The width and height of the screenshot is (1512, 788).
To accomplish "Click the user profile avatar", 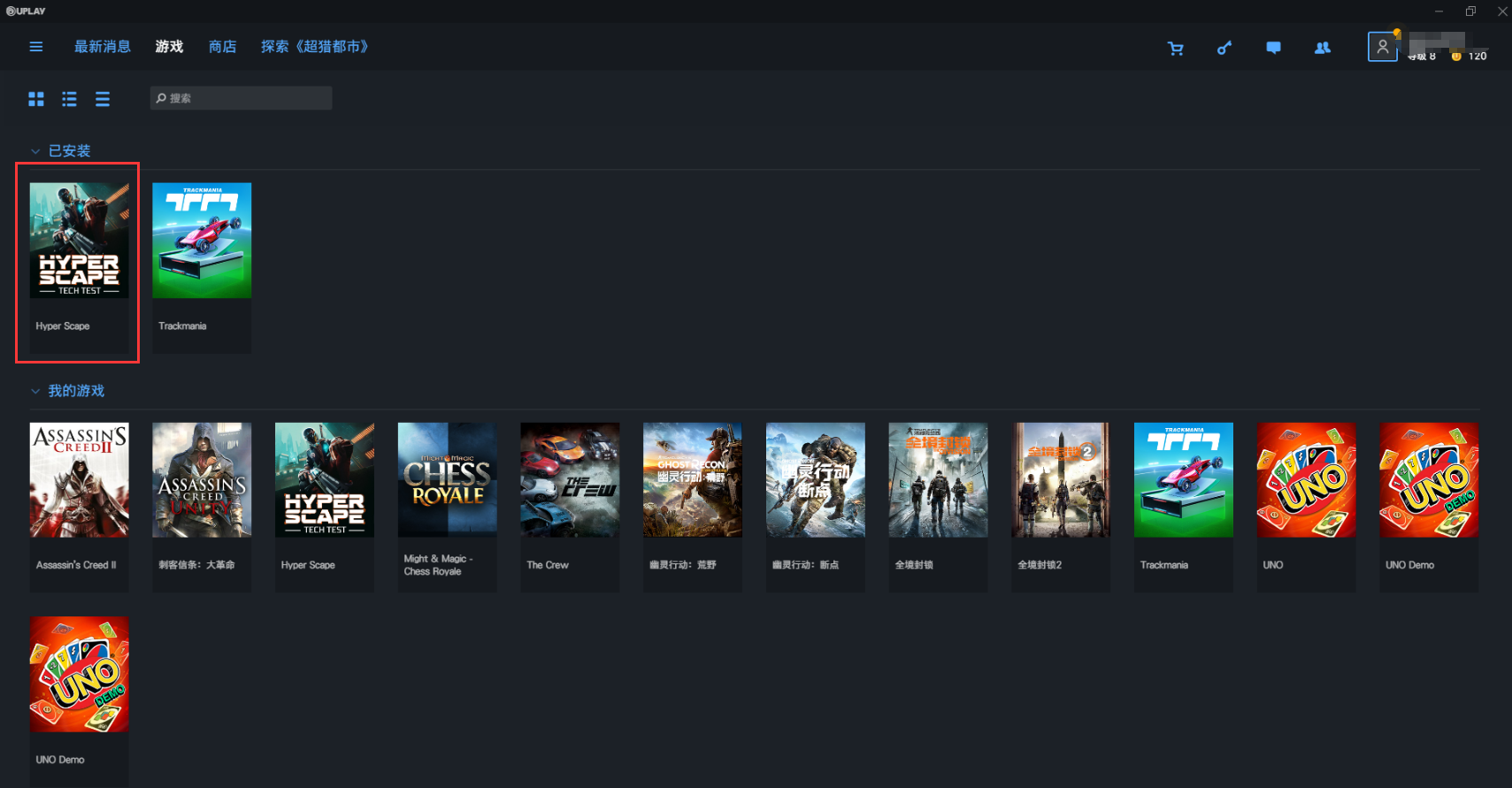I will [x=1383, y=47].
